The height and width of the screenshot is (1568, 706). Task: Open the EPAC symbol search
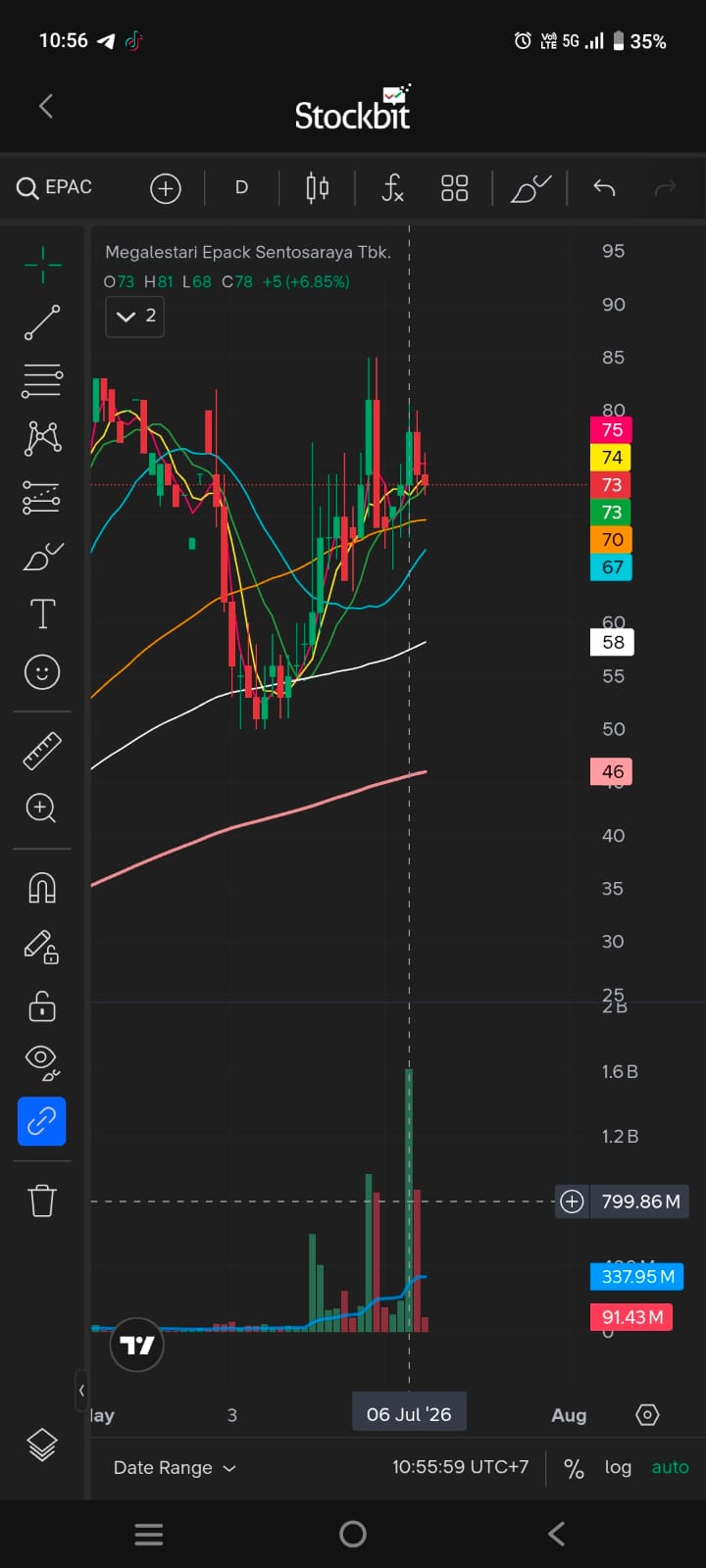[55, 187]
